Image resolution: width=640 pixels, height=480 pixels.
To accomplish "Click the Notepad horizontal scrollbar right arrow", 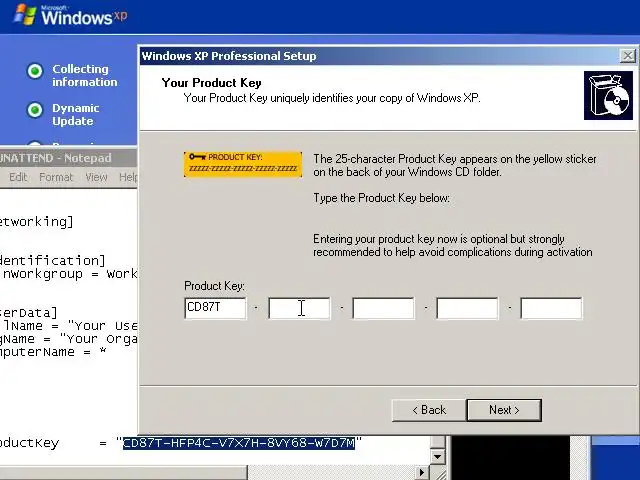I will click(x=422, y=473).
